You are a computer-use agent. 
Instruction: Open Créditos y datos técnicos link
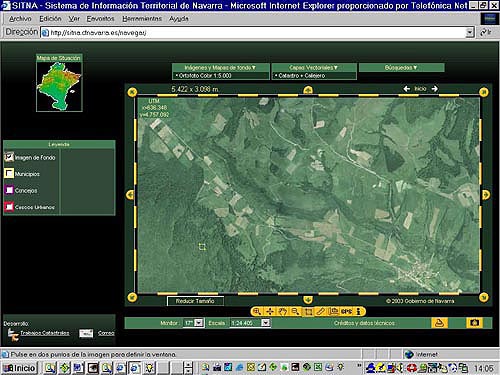364,323
